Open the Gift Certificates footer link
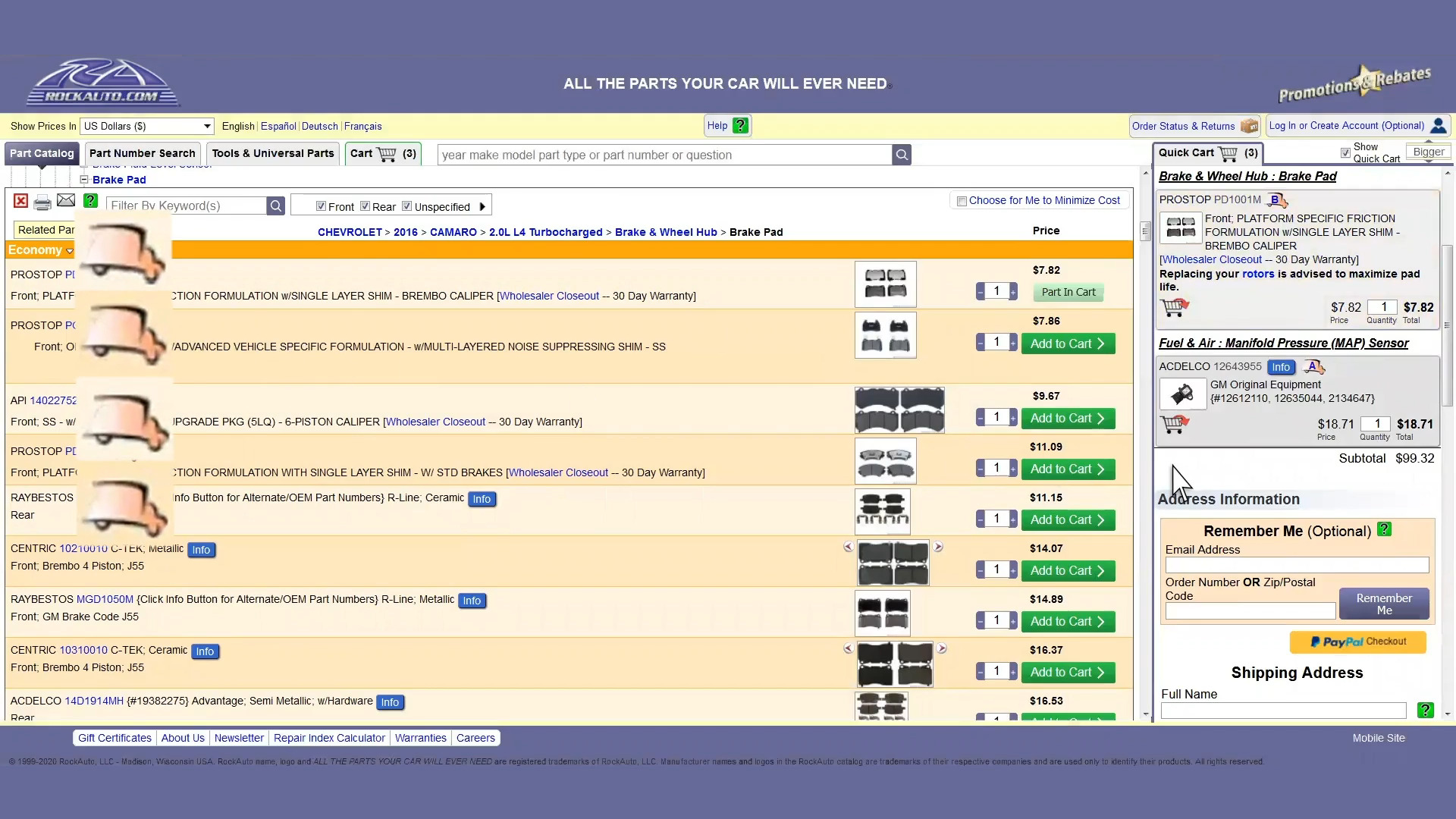Screen dimensions: 1456x819 tap(115, 738)
